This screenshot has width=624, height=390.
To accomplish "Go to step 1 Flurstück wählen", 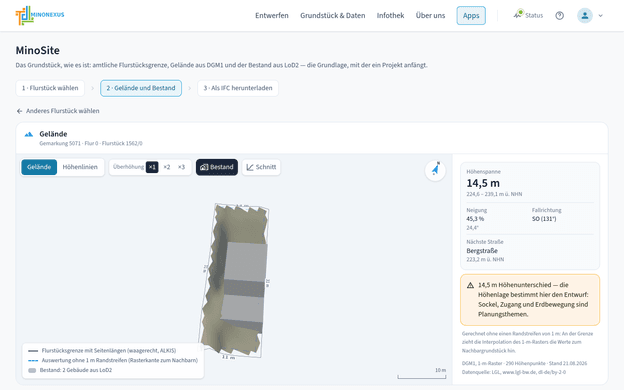I will (50, 88).
